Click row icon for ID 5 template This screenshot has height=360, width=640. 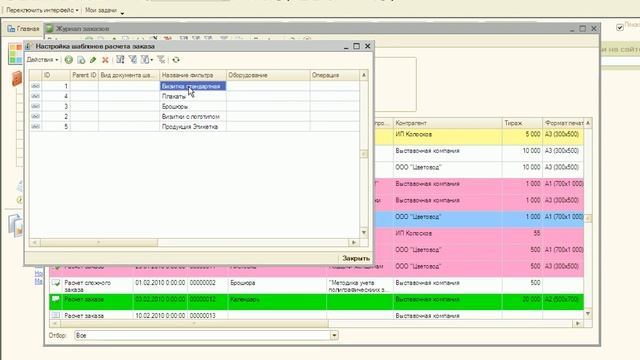[x=36, y=127]
